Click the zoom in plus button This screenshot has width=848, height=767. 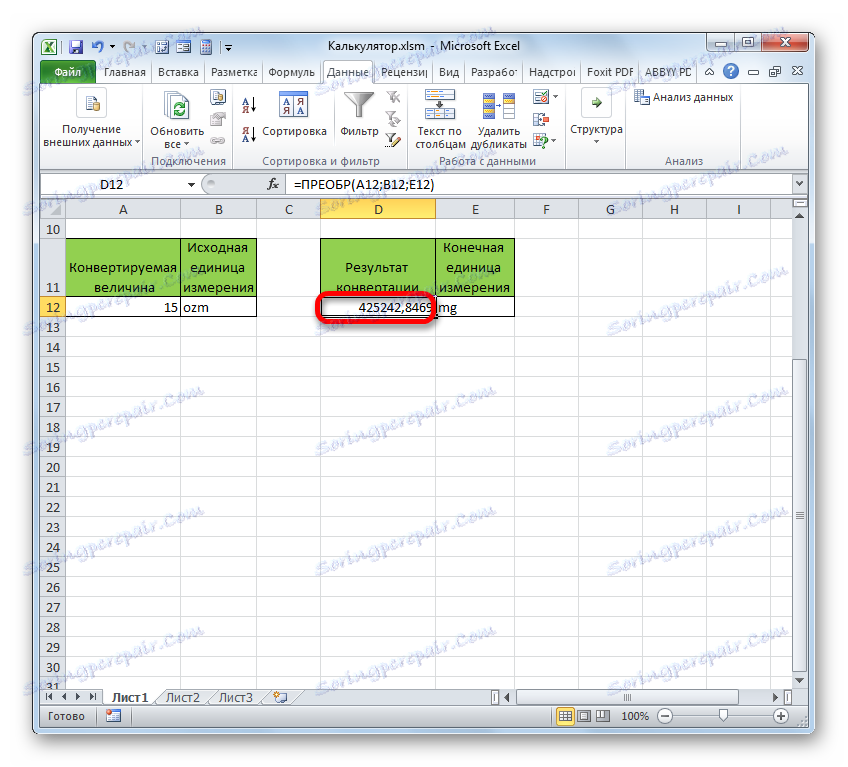780,716
